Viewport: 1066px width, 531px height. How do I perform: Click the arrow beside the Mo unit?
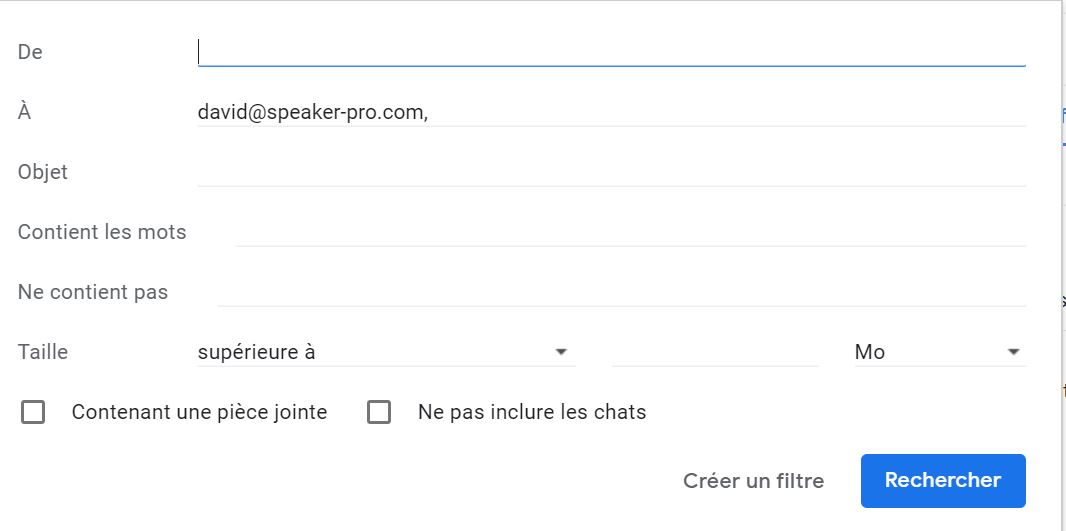click(x=1013, y=352)
